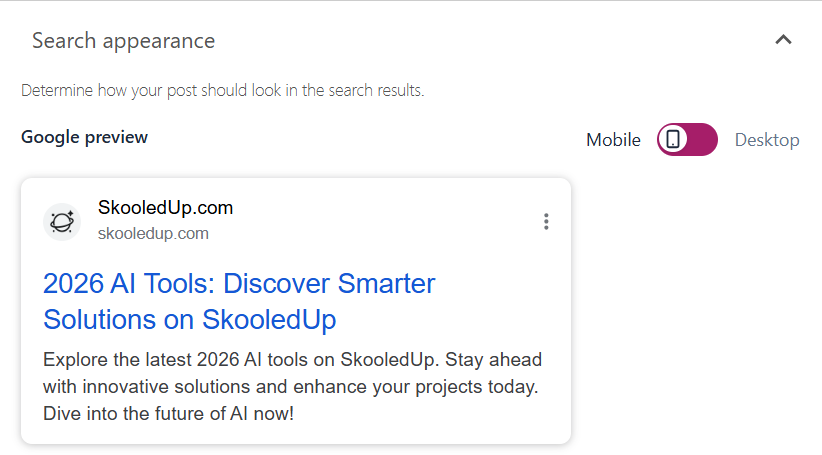Click the "with innovative solutions" description line
The height and width of the screenshot is (455, 822).
[292, 387]
